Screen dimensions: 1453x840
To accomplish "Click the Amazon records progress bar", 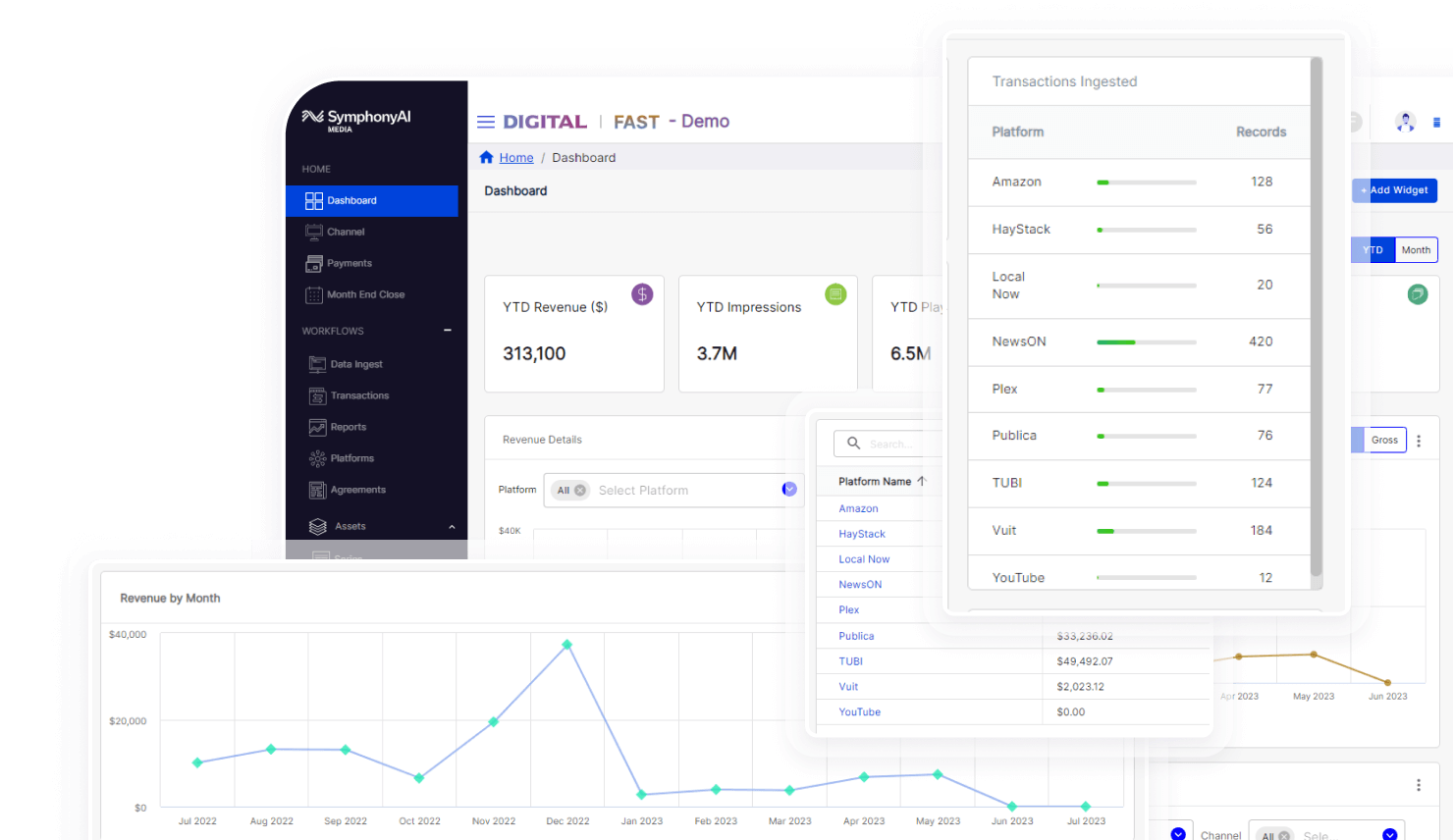I will [1147, 183].
